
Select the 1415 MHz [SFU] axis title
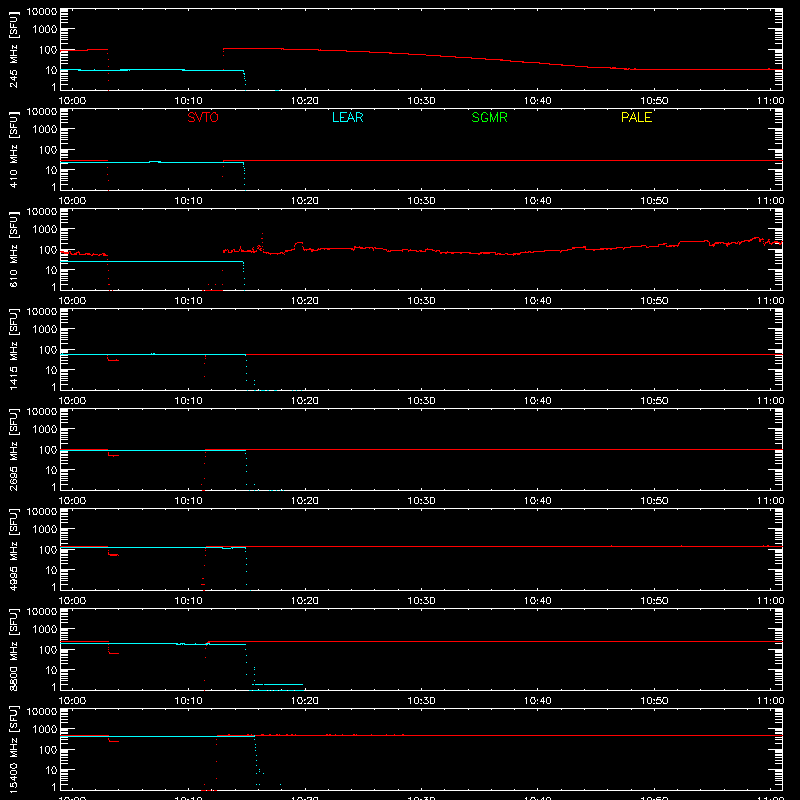pyautogui.click(x=13, y=349)
